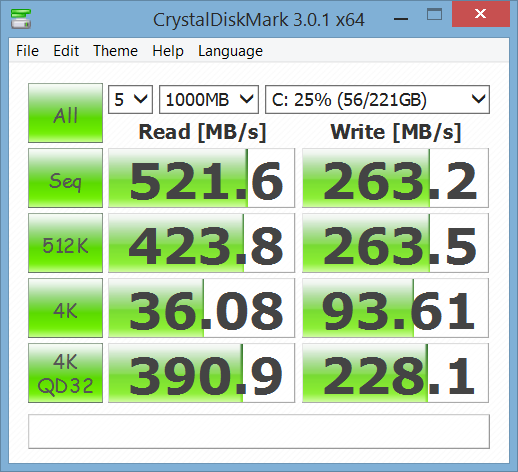
Task: Click the Seq write result 263.2
Action: (x=395, y=178)
